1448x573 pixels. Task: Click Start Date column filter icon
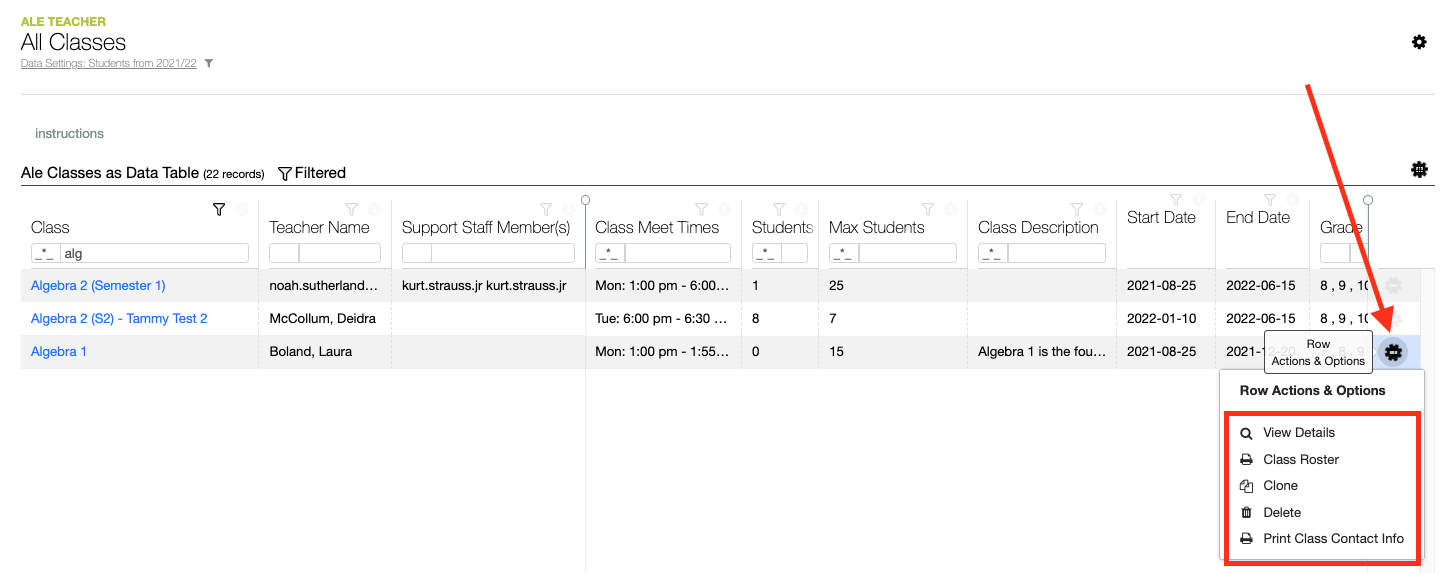1176,199
